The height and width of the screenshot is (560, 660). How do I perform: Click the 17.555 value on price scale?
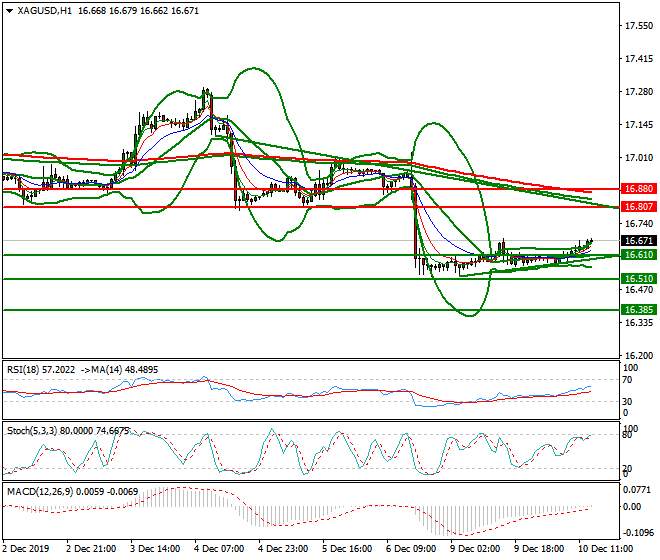[x=636, y=26]
